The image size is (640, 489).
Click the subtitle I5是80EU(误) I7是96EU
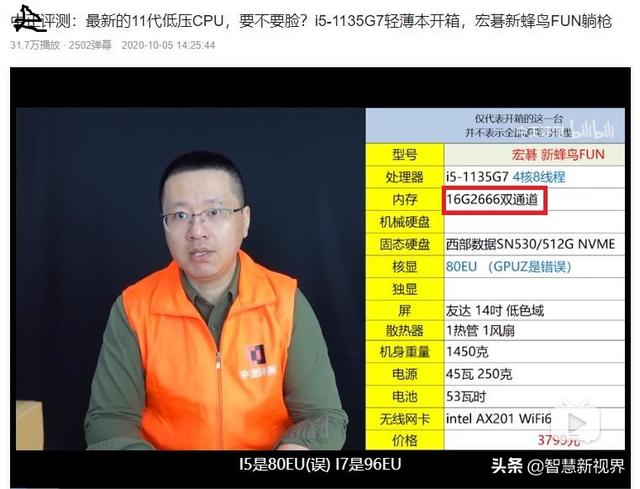pyautogui.click(x=320, y=465)
